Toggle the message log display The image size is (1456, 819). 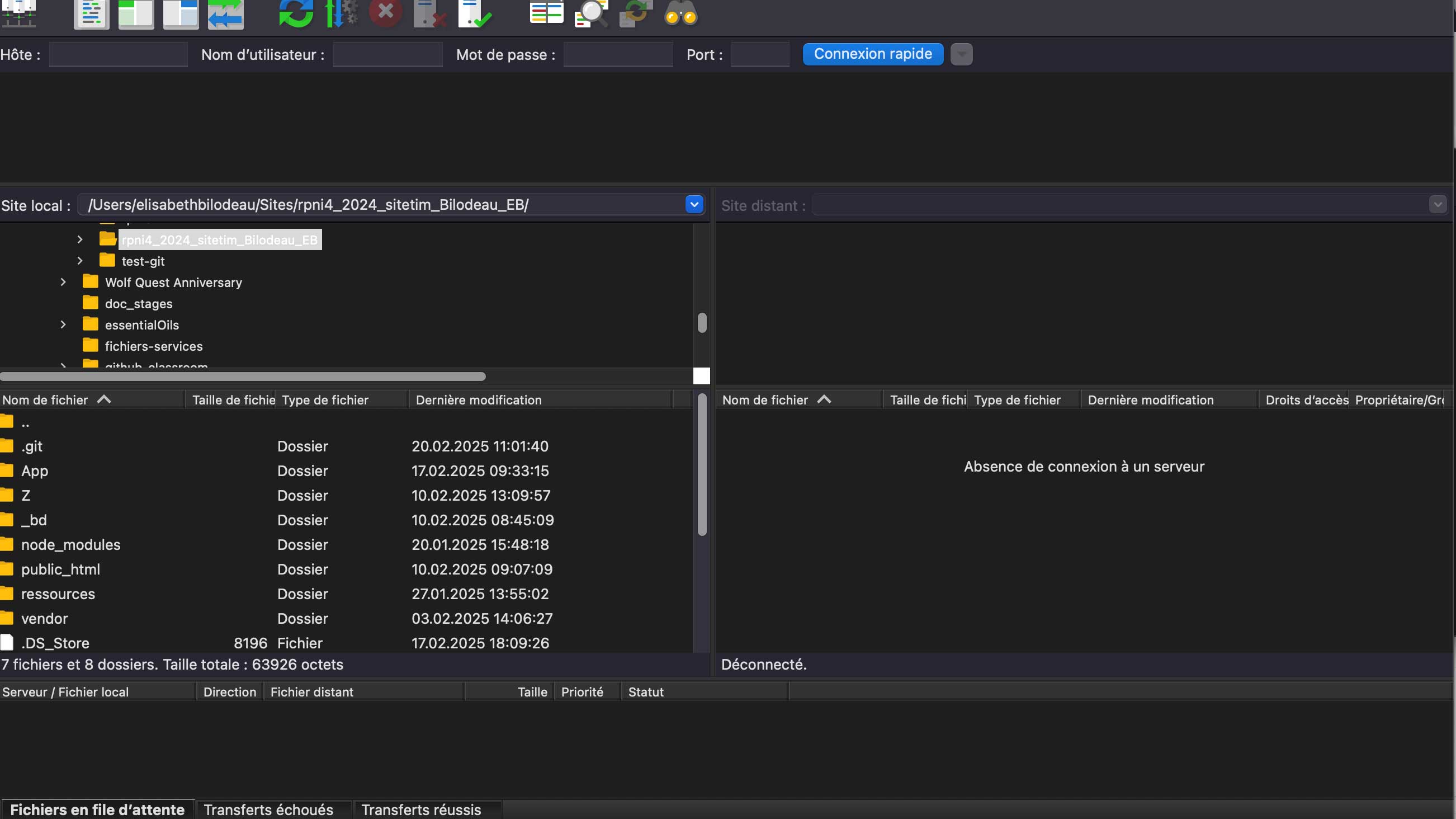(x=91, y=13)
